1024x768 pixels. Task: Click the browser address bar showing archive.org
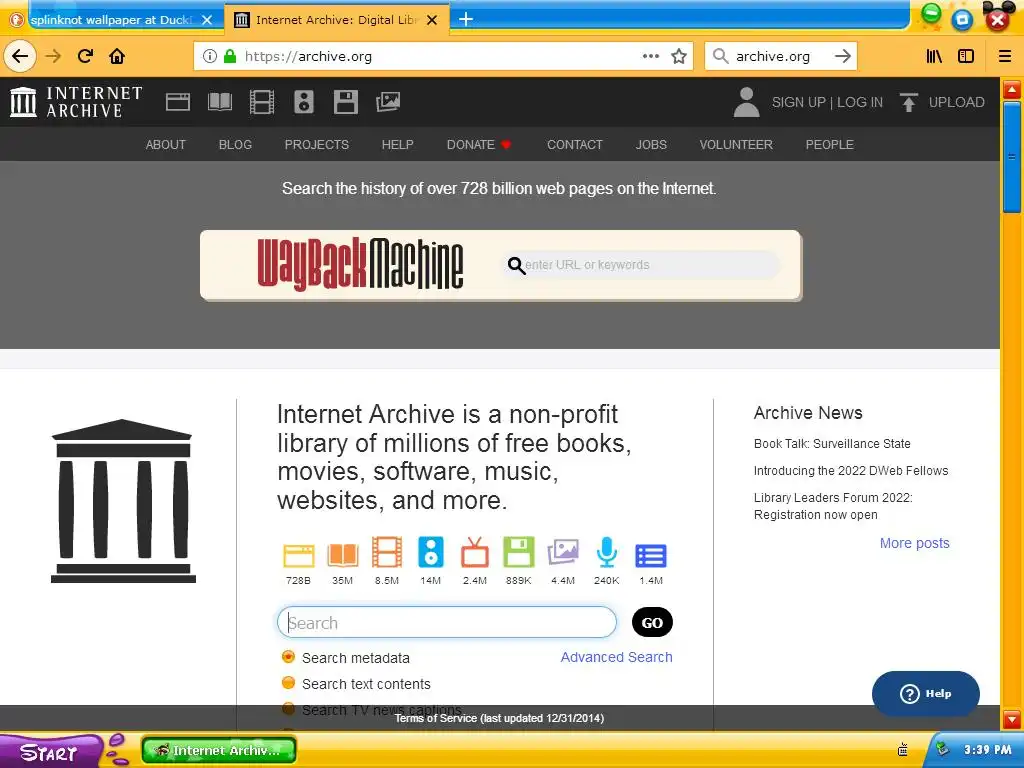(x=443, y=56)
